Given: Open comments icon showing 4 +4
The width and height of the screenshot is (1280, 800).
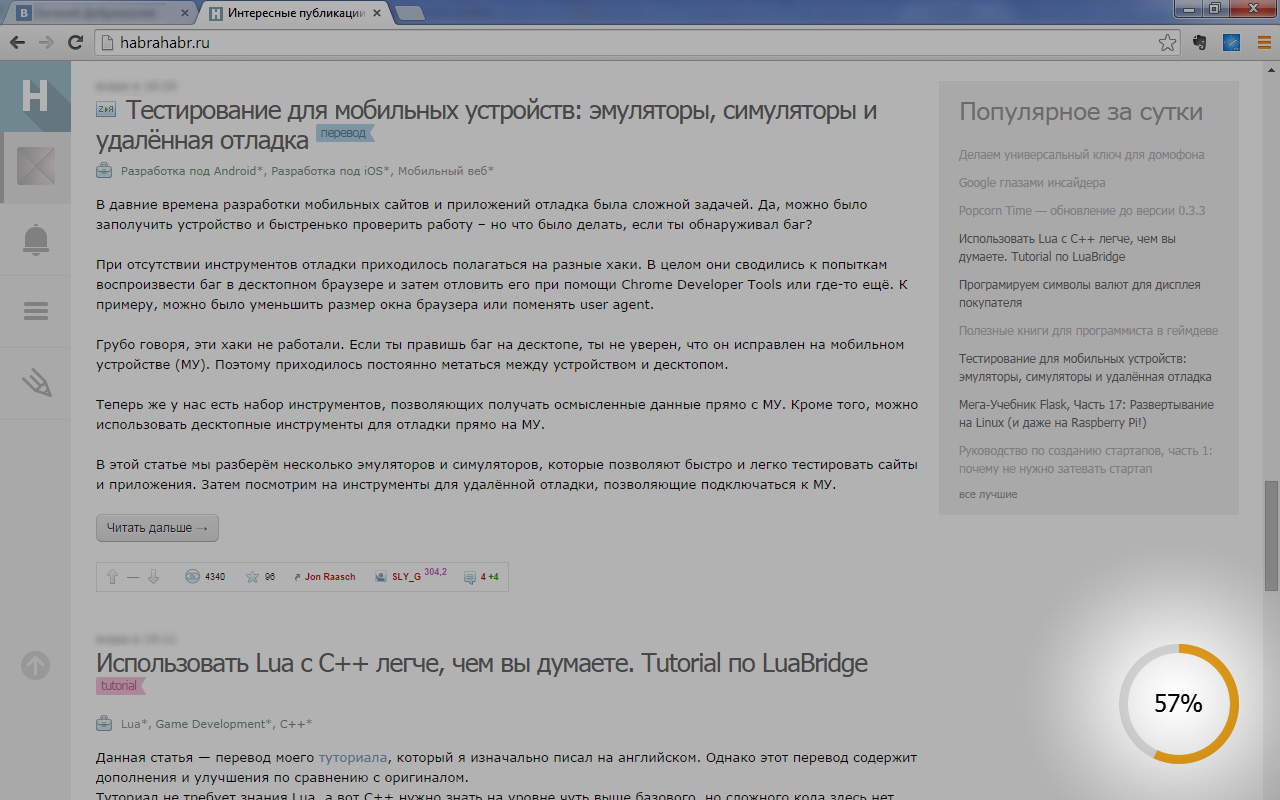Looking at the screenshot, I should pyautogui.click(x=470, y=577).
